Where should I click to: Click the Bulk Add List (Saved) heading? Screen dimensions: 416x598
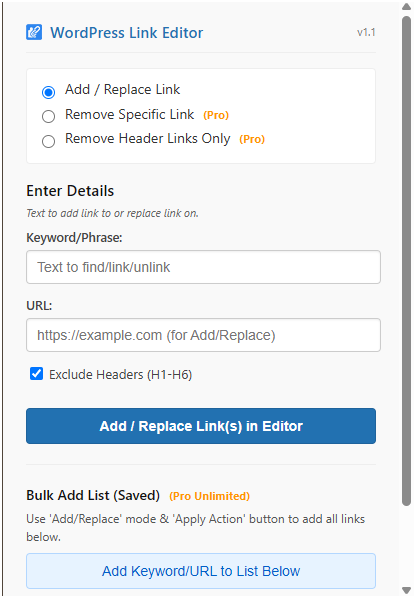point(93,495)
